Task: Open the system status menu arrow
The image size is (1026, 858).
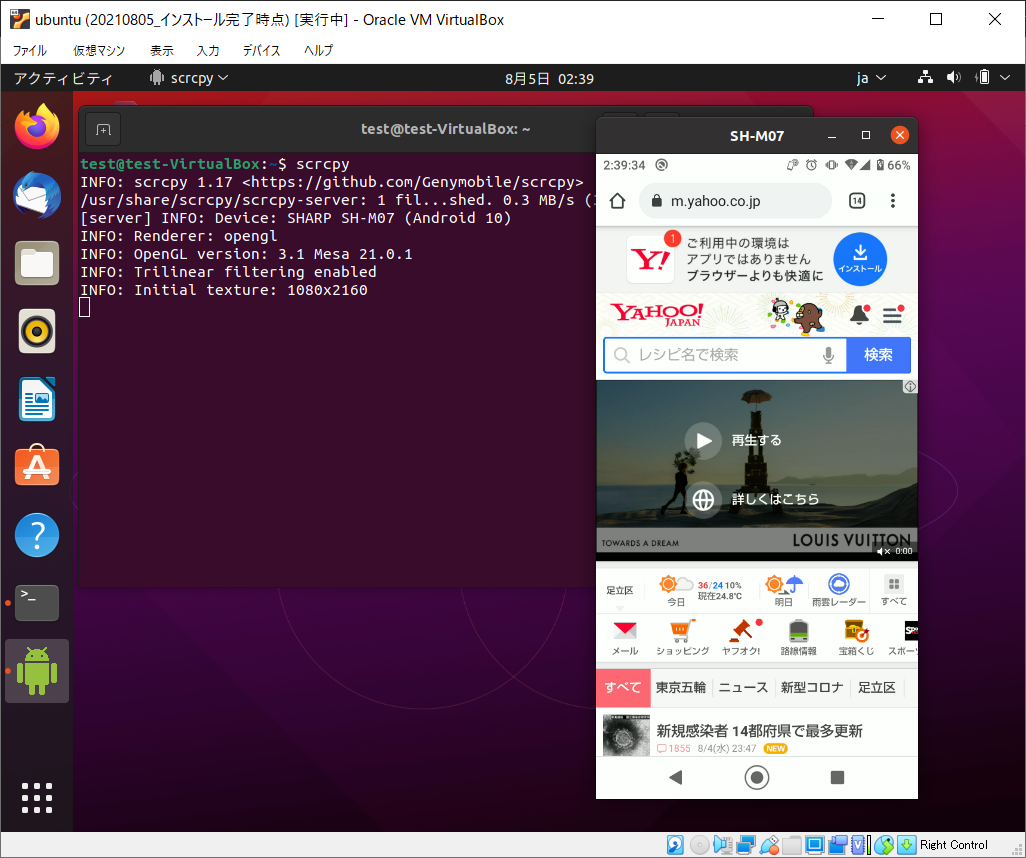Action: (1006, 78)
